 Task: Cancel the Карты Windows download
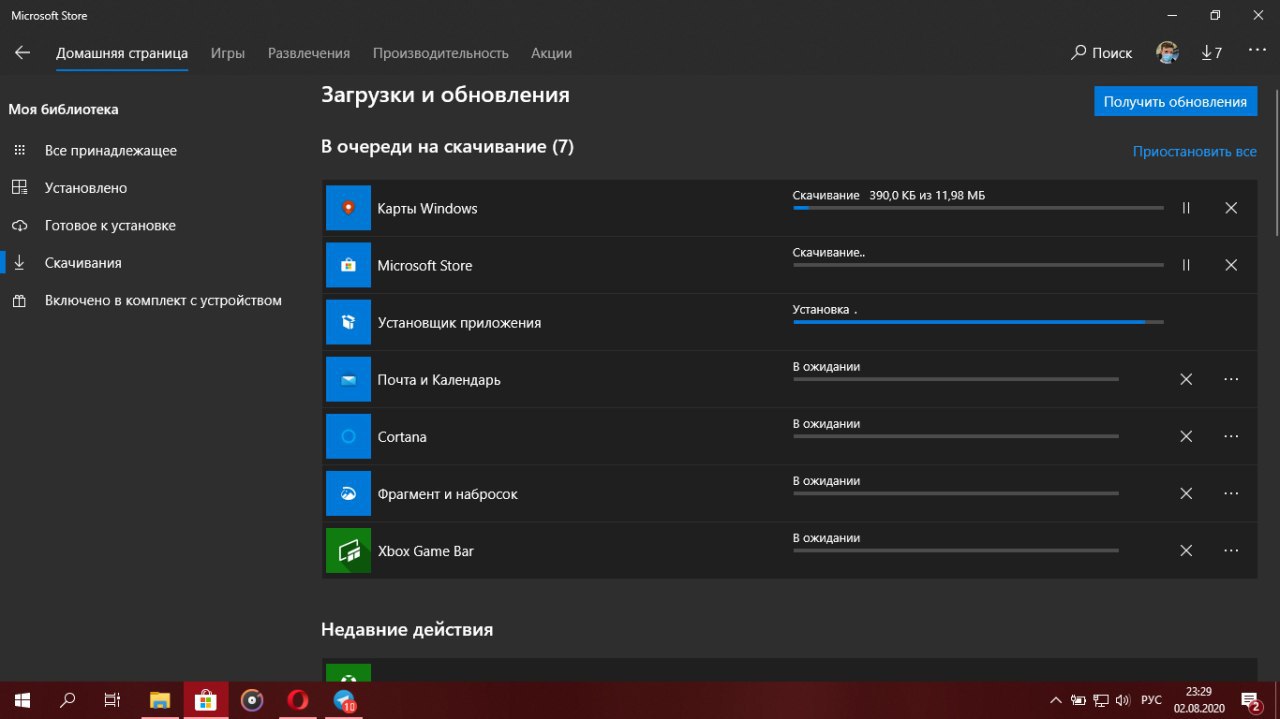tap(1231, 208)
